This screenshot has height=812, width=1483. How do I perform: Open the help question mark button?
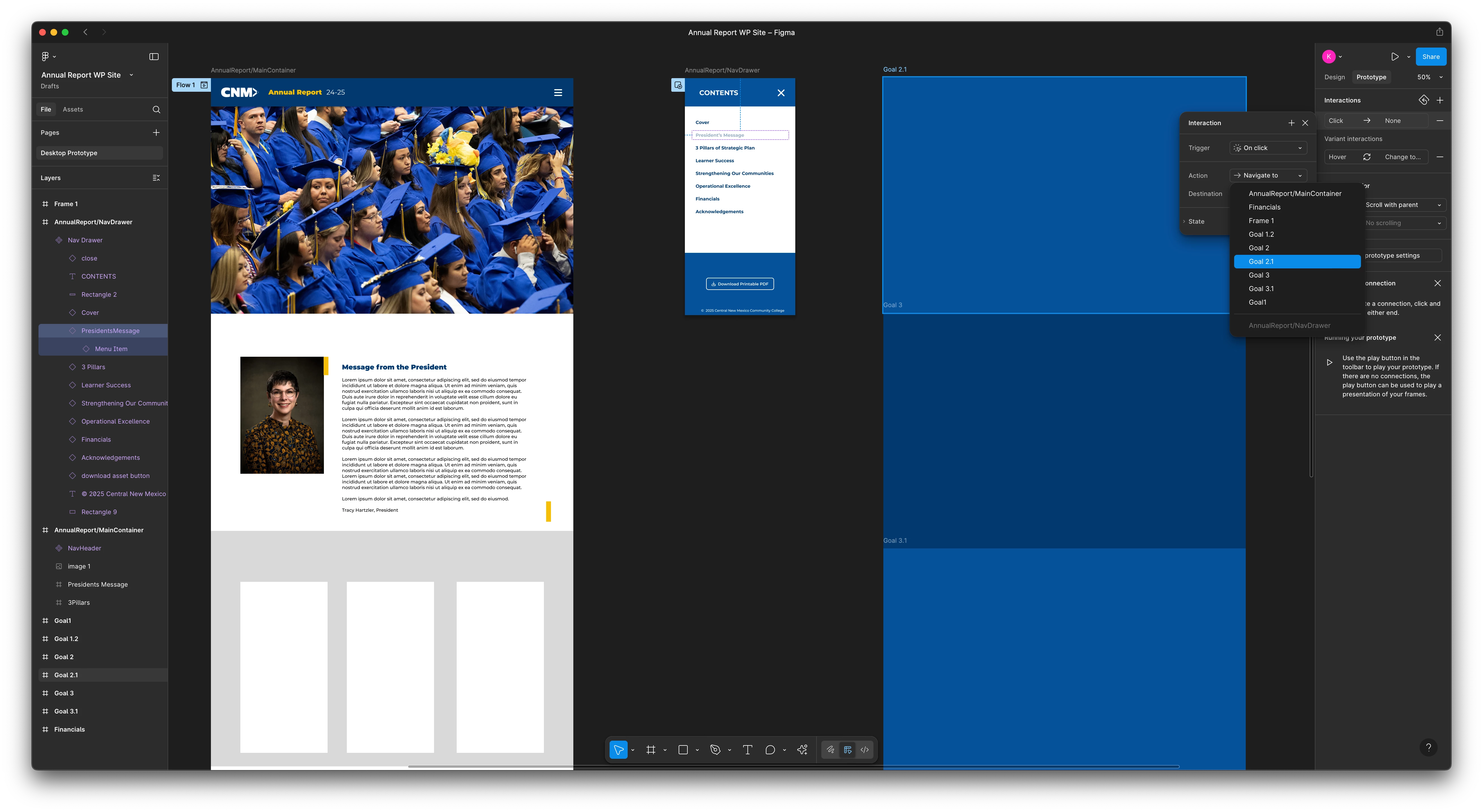click(1428, 747)
